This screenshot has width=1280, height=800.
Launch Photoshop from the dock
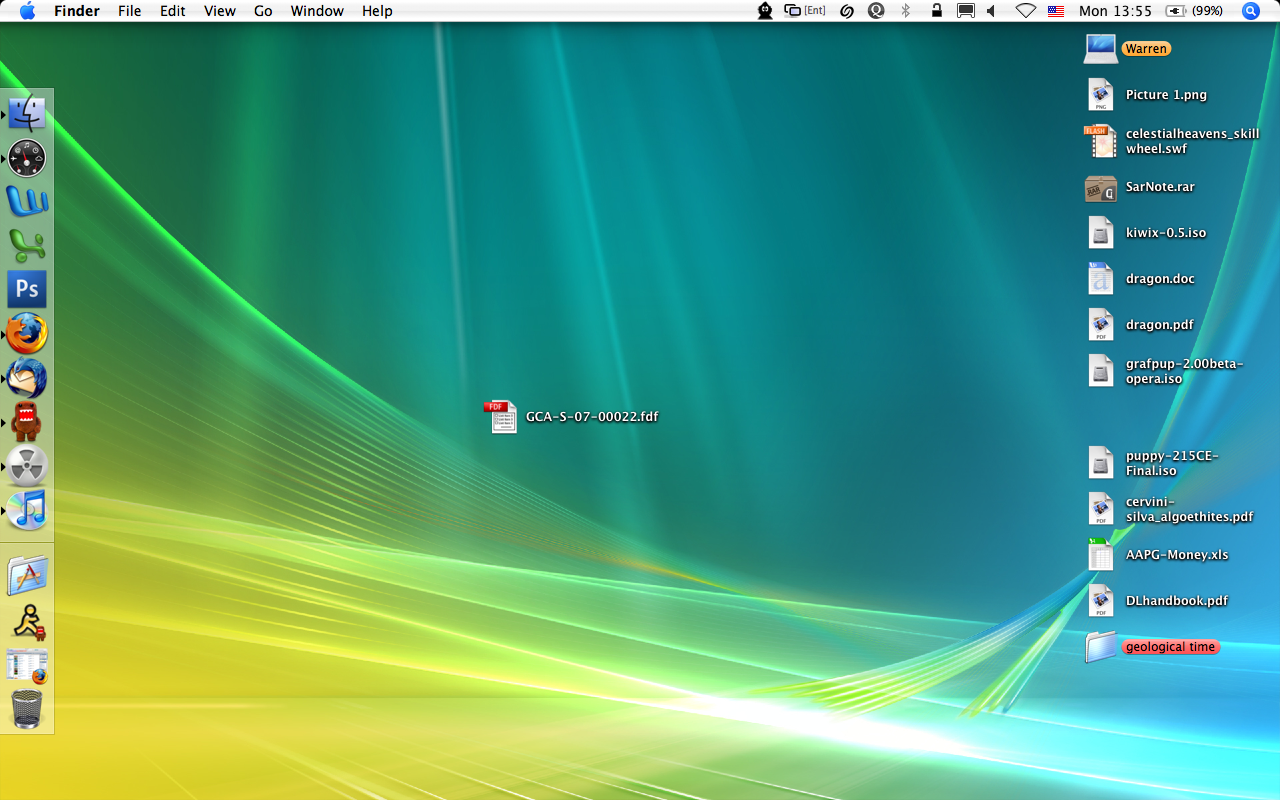click(x=27, y=289)
